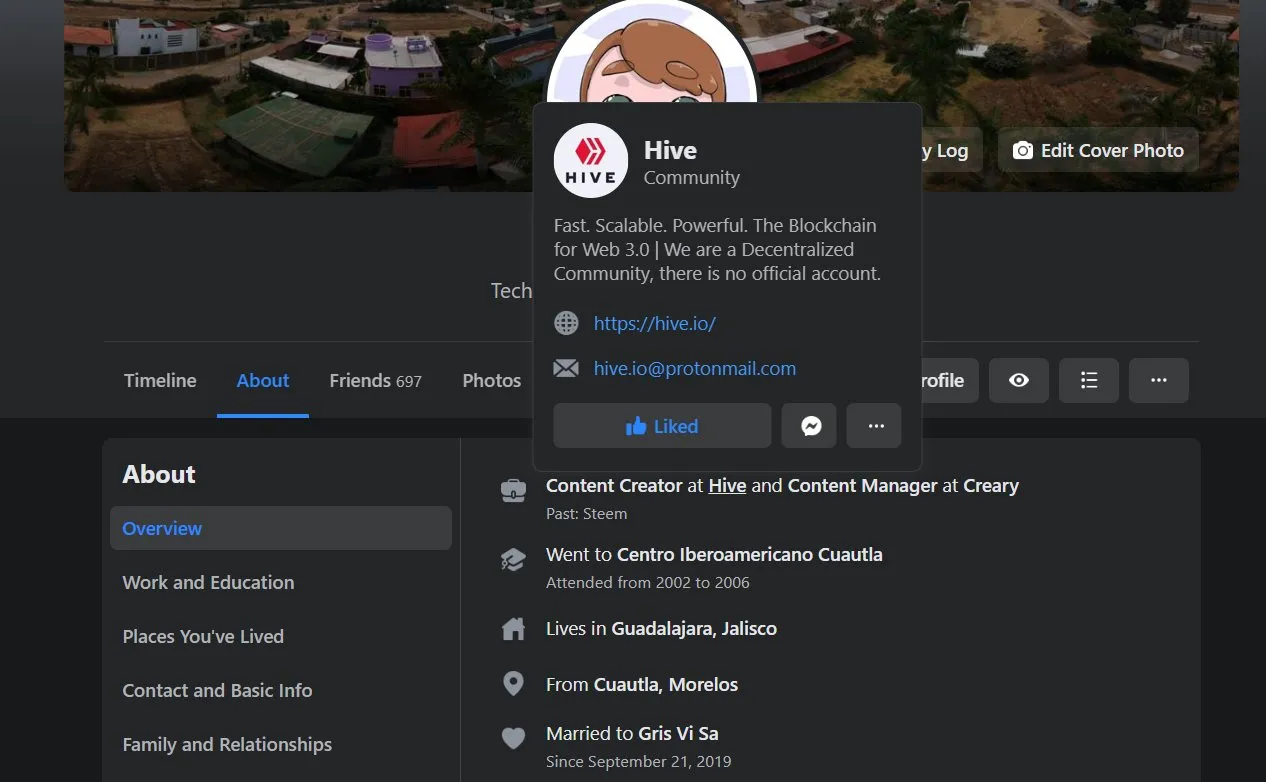This screenshot has height=782, width=1266.
Task: Click the Community category label
Action: tap(692, 178)
